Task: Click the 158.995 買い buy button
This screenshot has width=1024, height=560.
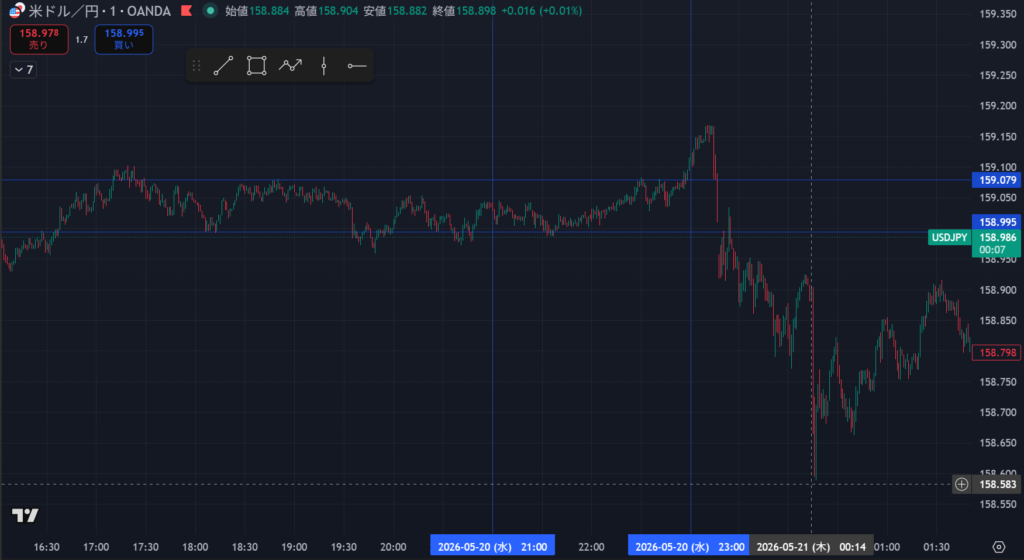Action: [x=124, y=39]
